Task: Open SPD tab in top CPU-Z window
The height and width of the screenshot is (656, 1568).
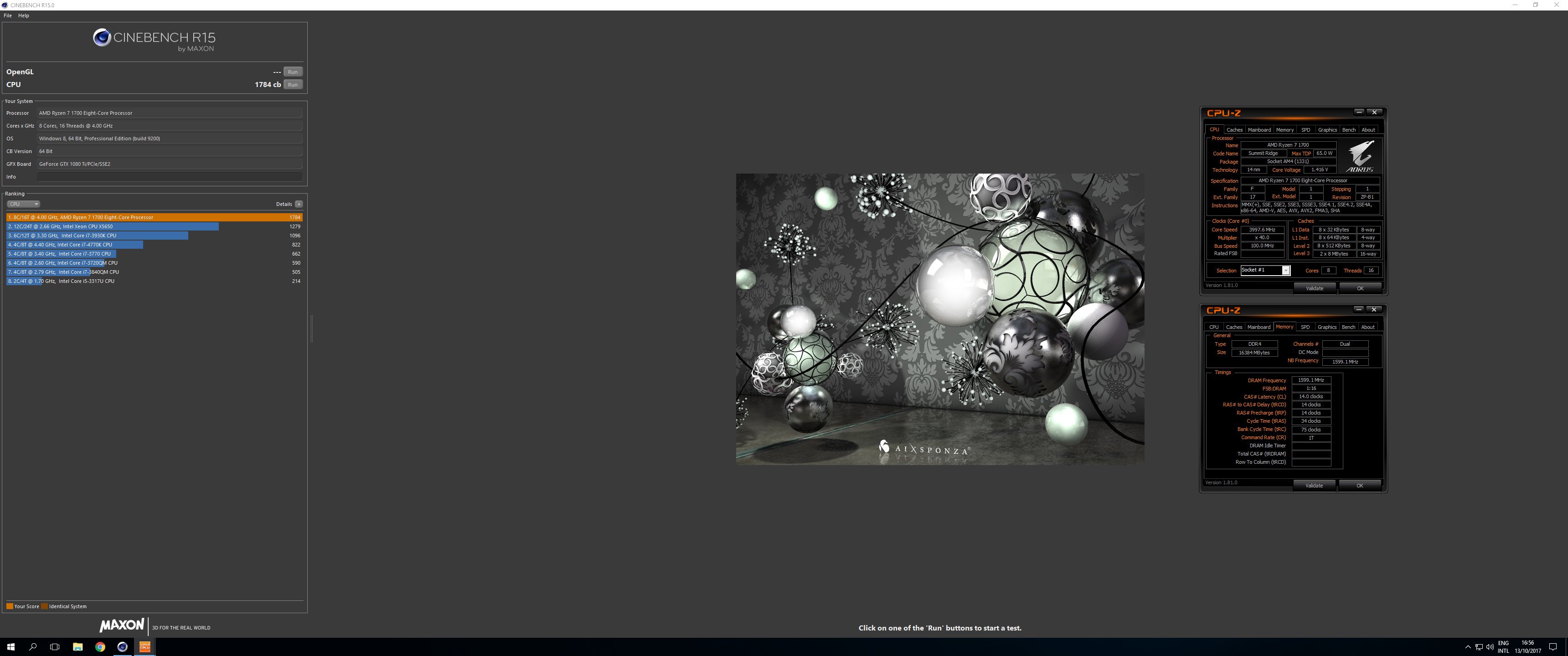Action: (x=1305, y=130)
